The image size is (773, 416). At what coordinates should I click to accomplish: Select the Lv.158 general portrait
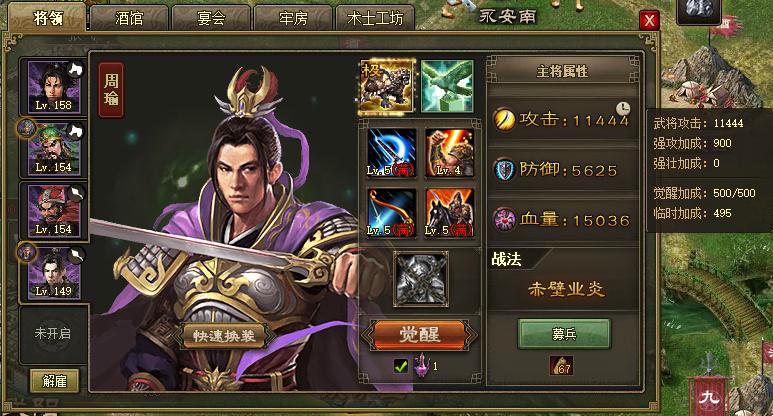(x=54, y=87)
